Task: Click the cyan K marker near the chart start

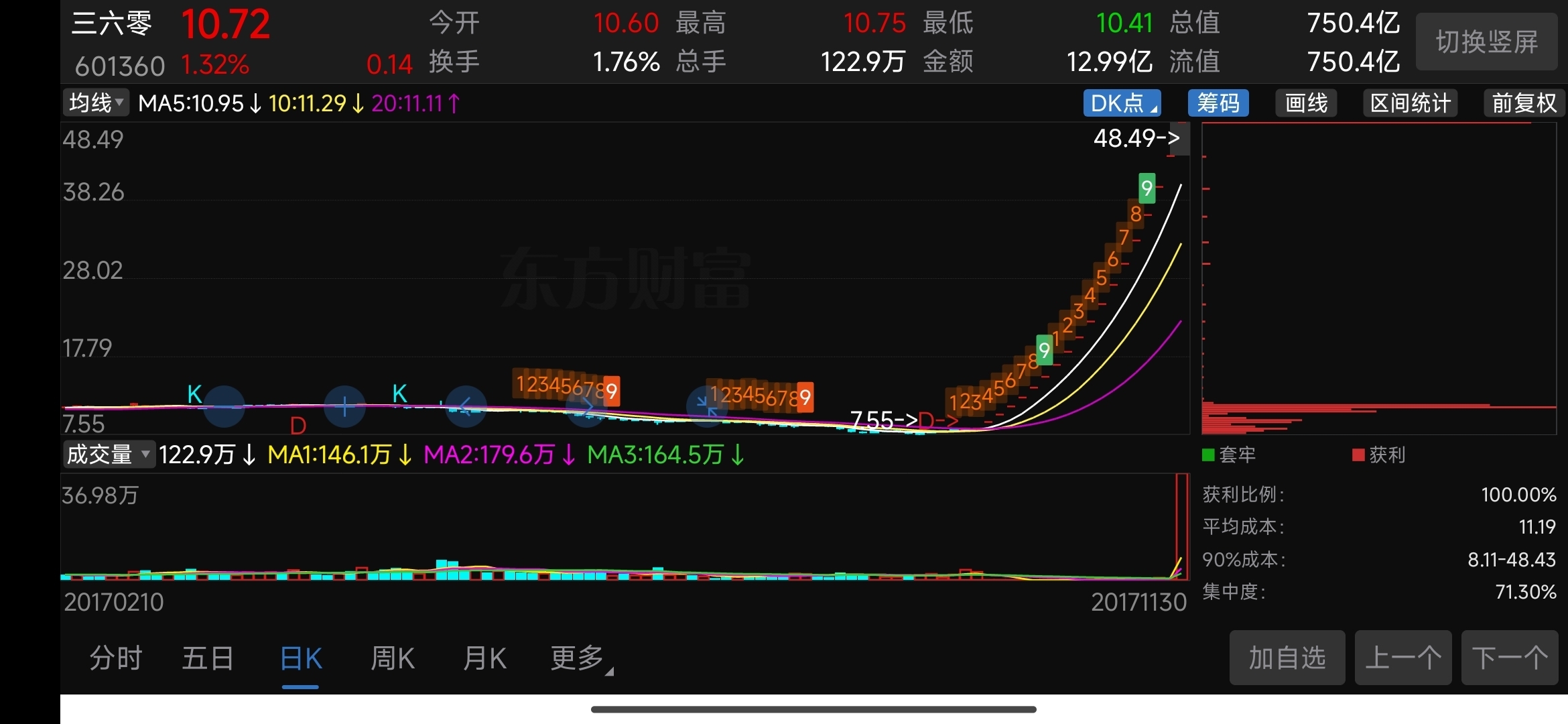Action: coord(194,394)
